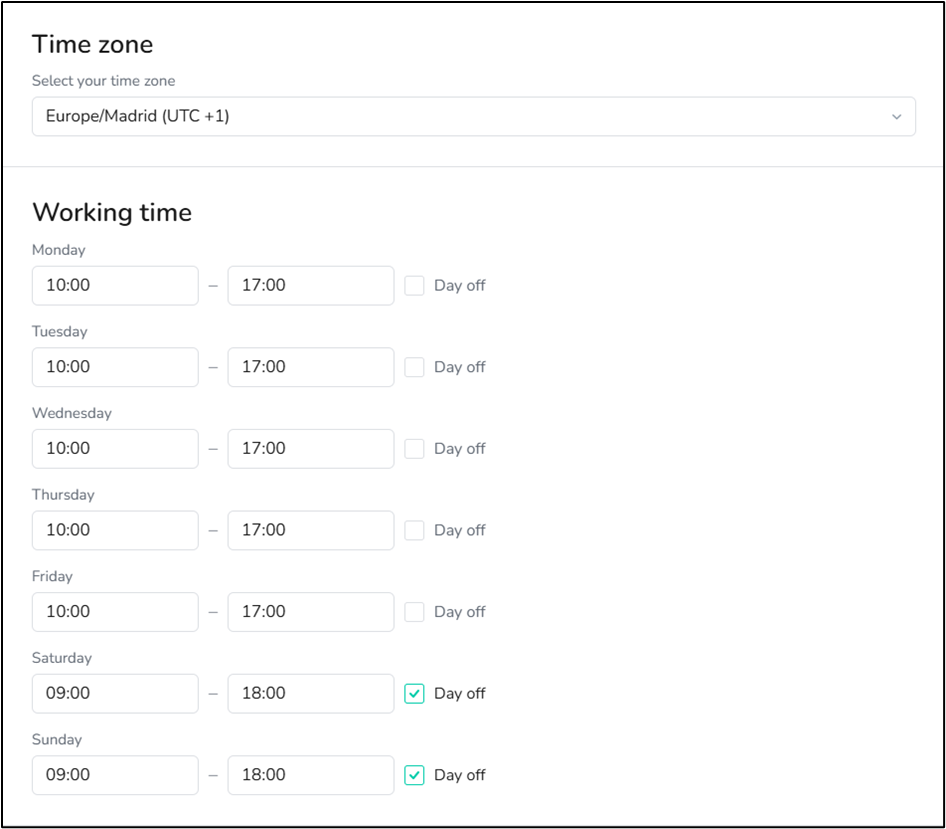Viewport: 946px width, 829px height.
Task: Disable the Sunday Day off checkbox
Action: tap(414, 775)
